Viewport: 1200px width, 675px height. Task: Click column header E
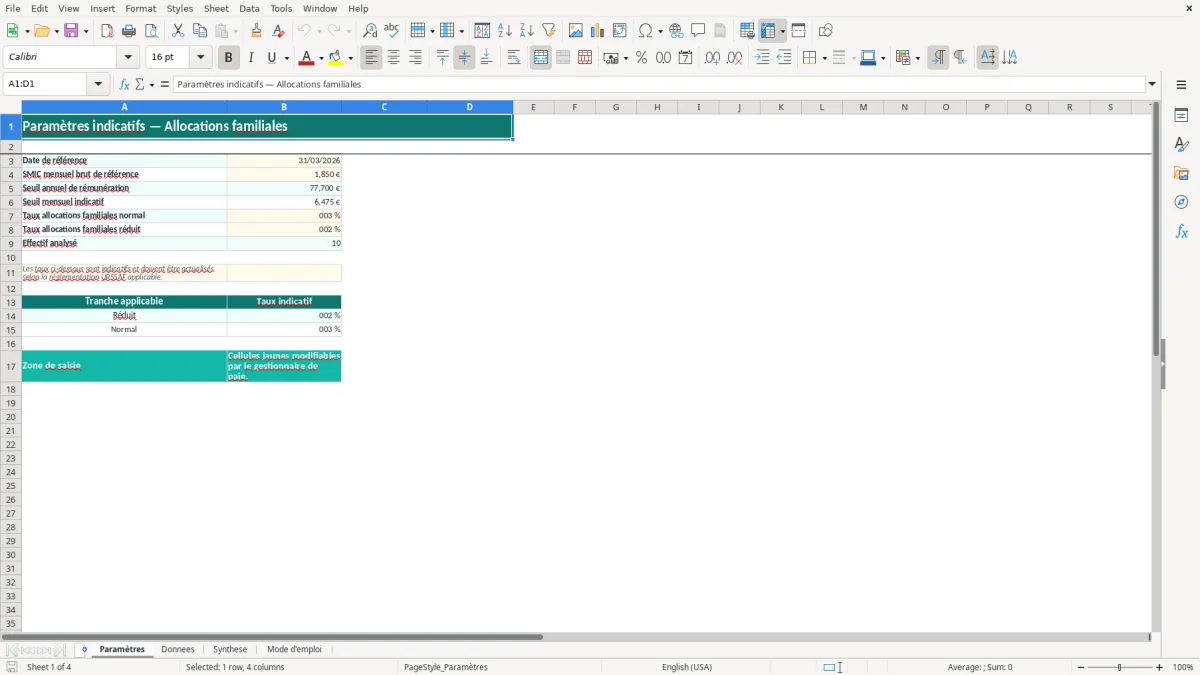tap(533, 107)
